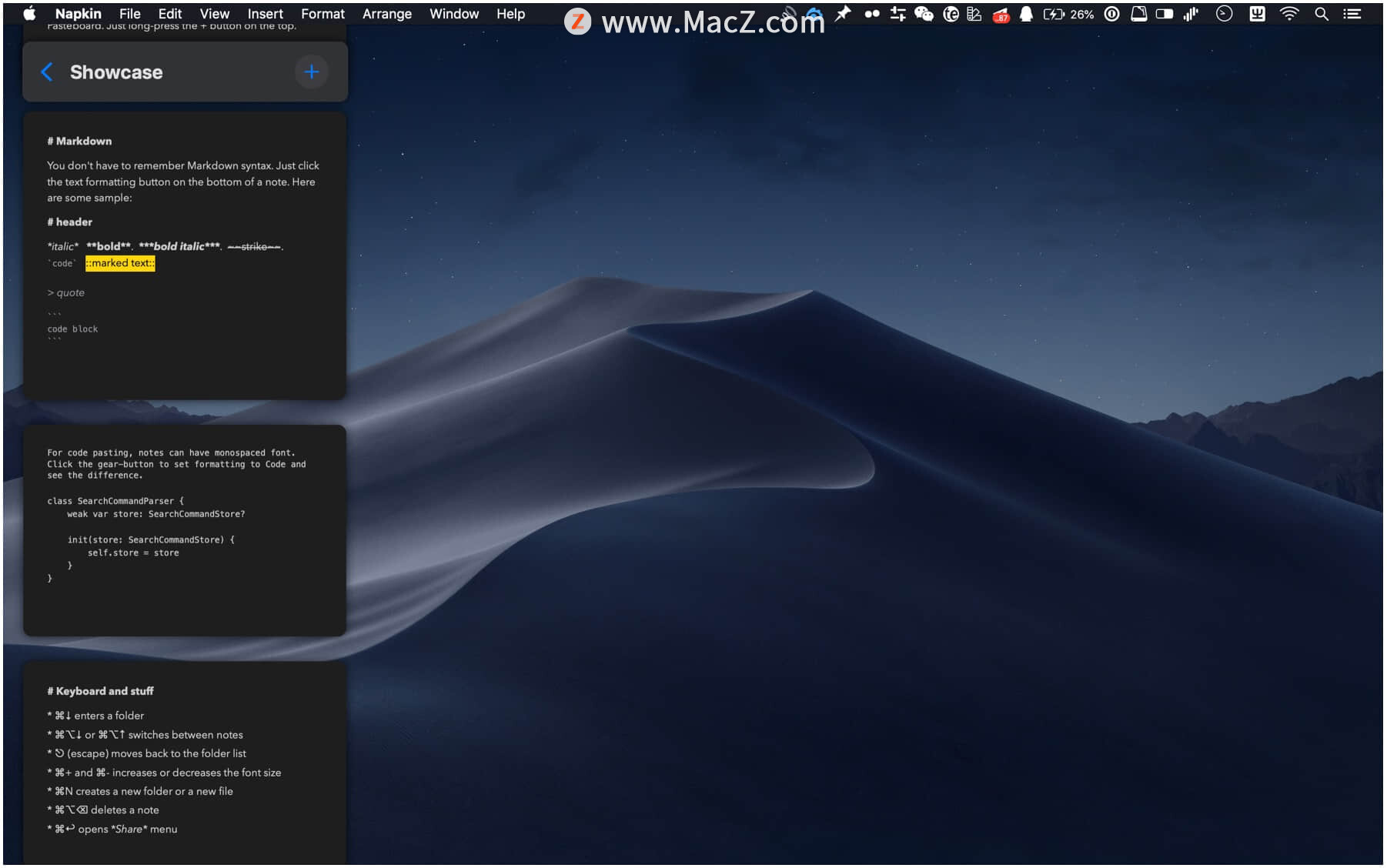Click the '# Markdown' note heading

click(79, 141)
